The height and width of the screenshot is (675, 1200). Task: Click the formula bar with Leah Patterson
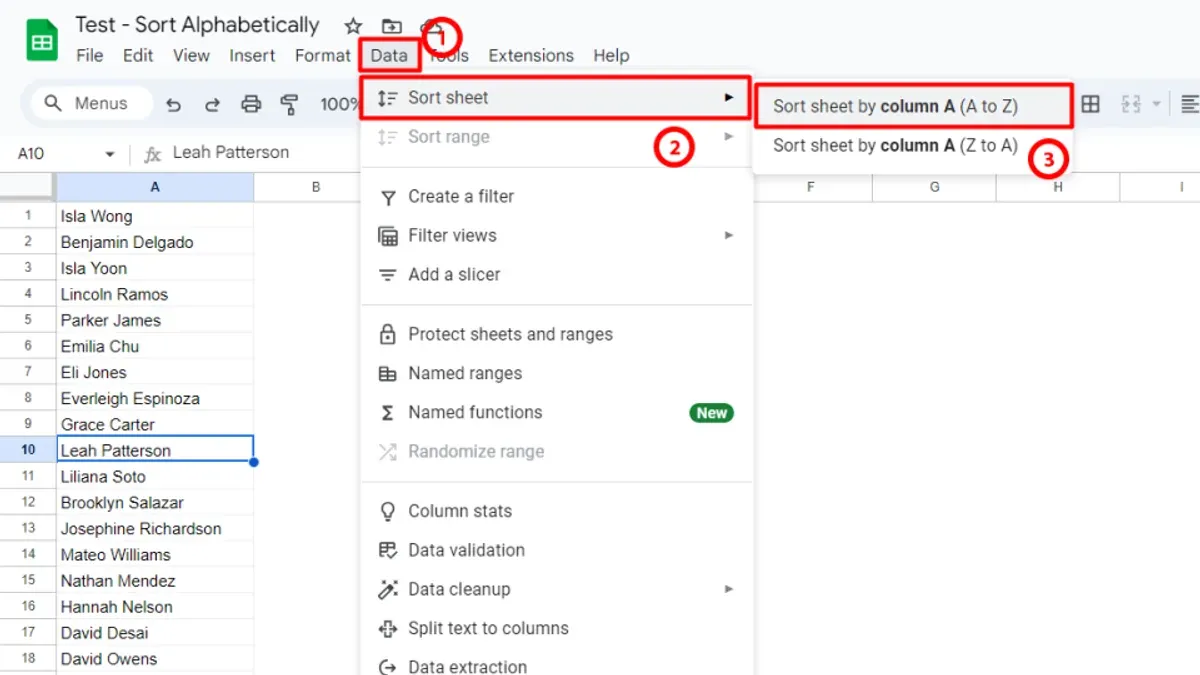[x=231, y=153]
